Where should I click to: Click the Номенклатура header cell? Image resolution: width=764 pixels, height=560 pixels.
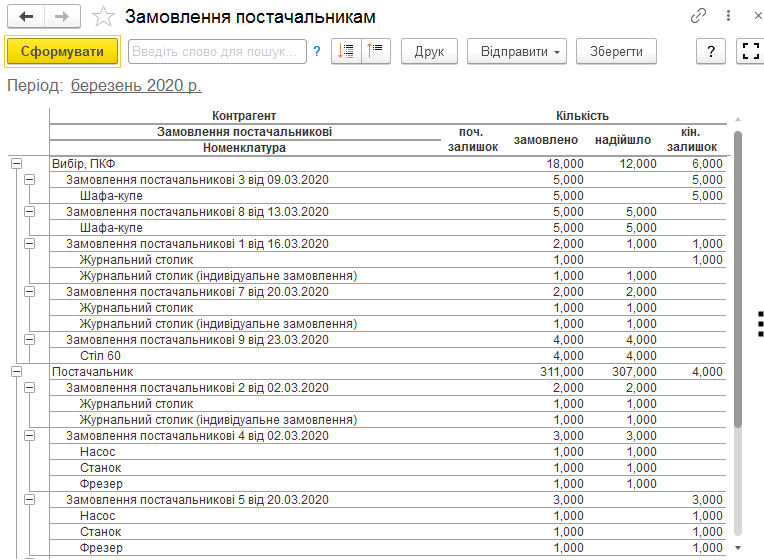point(244,148)
